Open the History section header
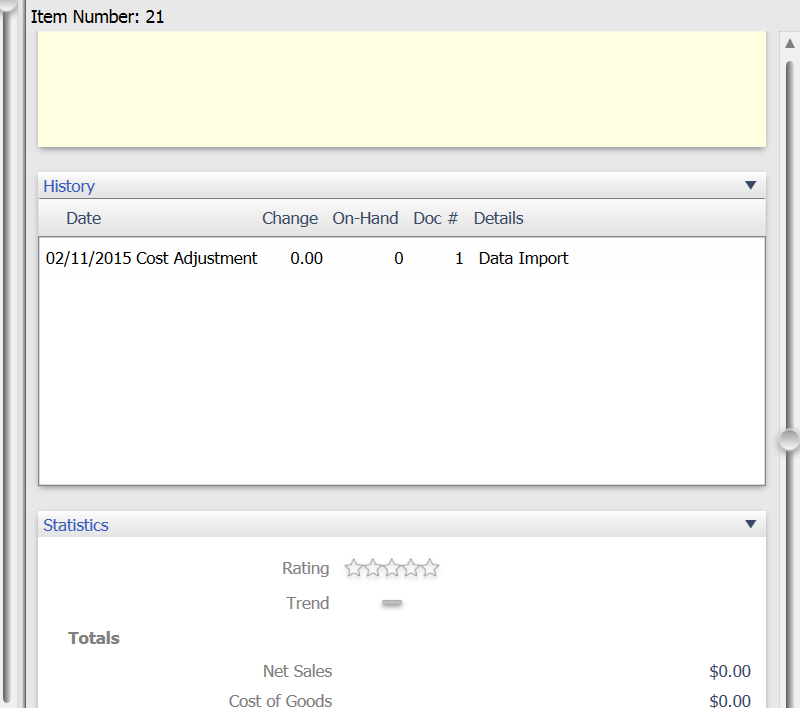800x708 pixels. [402, 186]
